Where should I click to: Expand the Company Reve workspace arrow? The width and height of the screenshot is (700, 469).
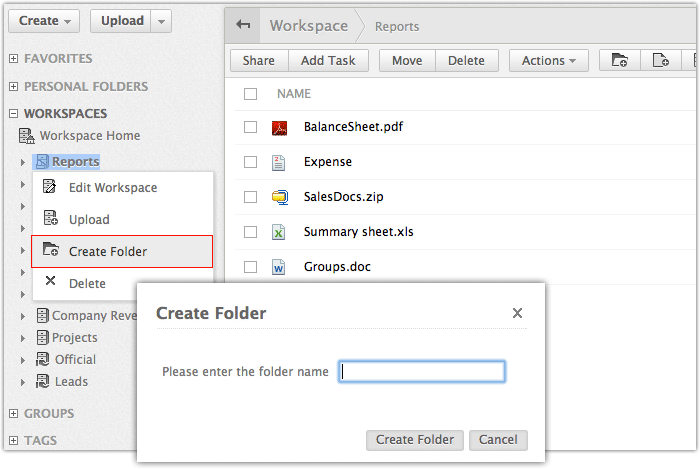click(23, 316)
